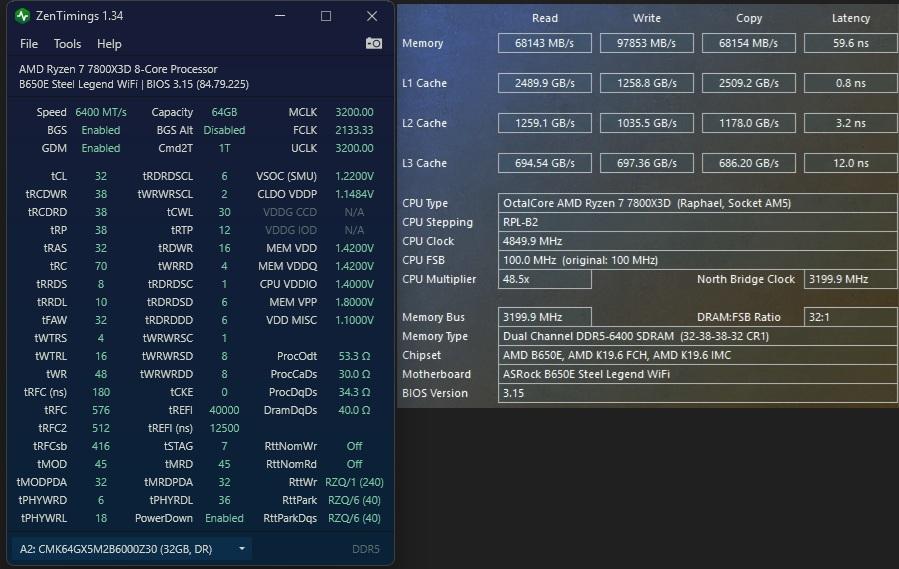899x569 pixels.
Task: Click the Motherboard ASRock B650E Steel Legend field
Action: 698,374
